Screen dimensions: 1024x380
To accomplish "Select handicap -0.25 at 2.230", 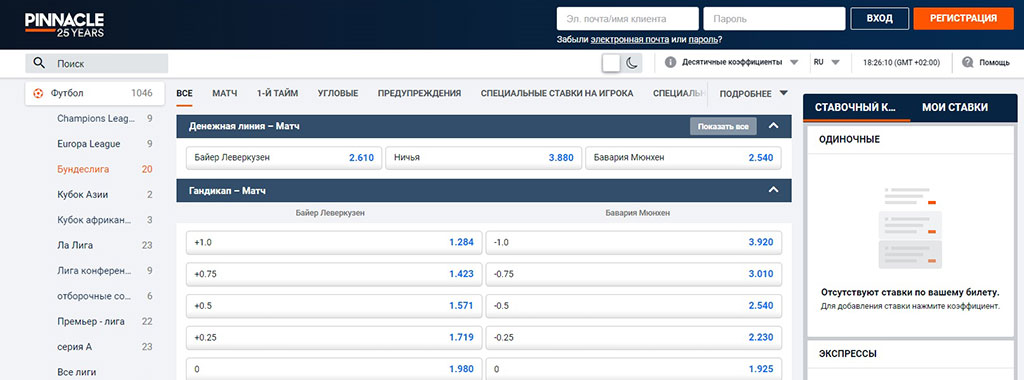I will (x=634, y=338).
